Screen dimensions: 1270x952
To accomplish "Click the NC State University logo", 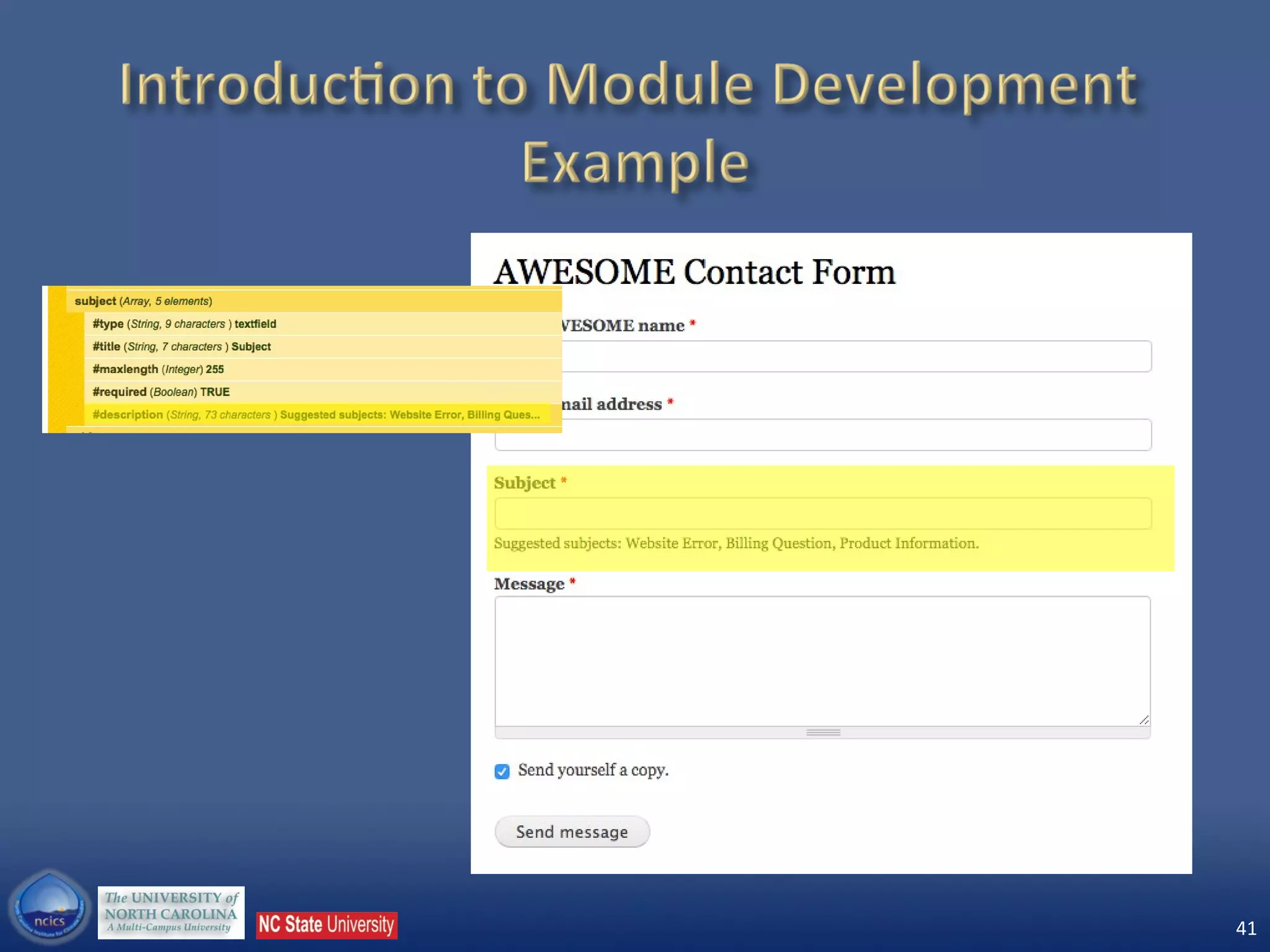I will tap(327, 925).
